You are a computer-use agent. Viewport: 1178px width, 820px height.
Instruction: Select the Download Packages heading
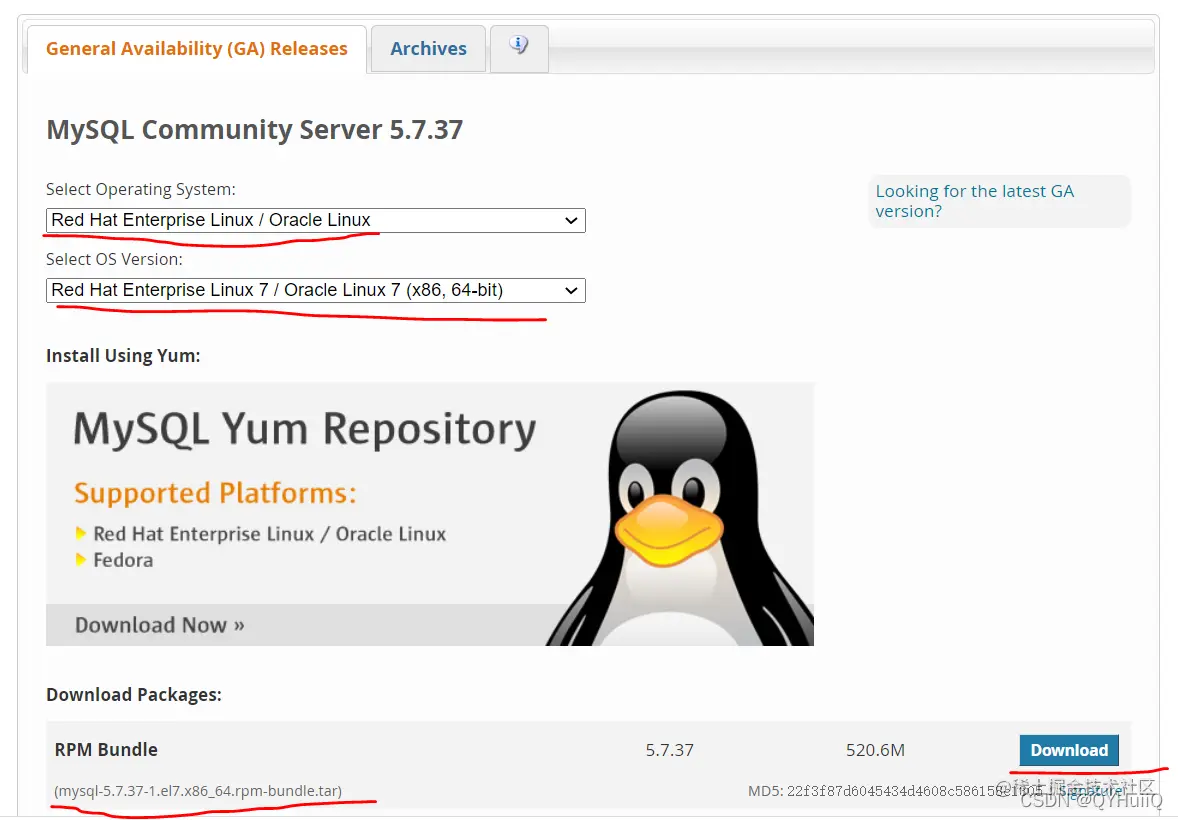(x=134, y=694)
